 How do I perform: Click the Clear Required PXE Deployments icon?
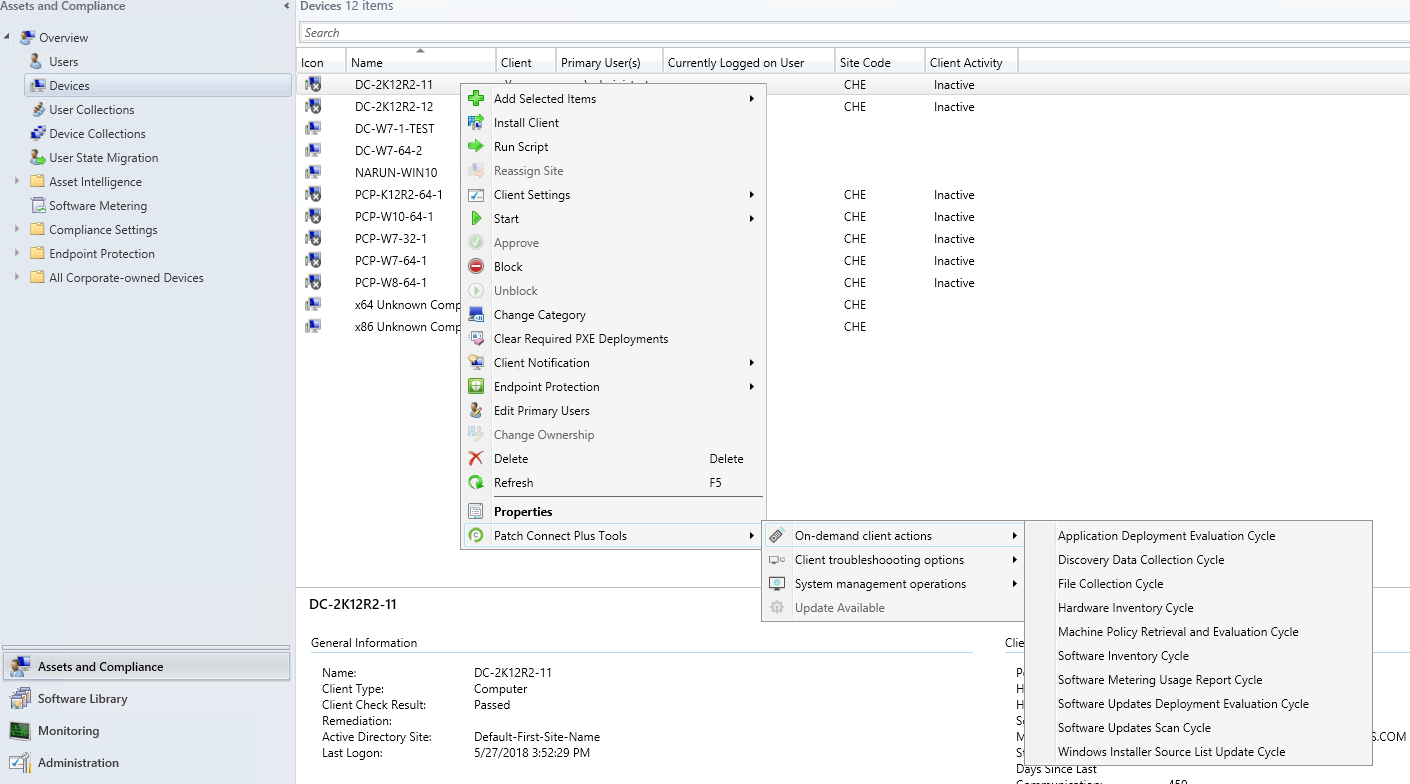(x=476, y=339)
